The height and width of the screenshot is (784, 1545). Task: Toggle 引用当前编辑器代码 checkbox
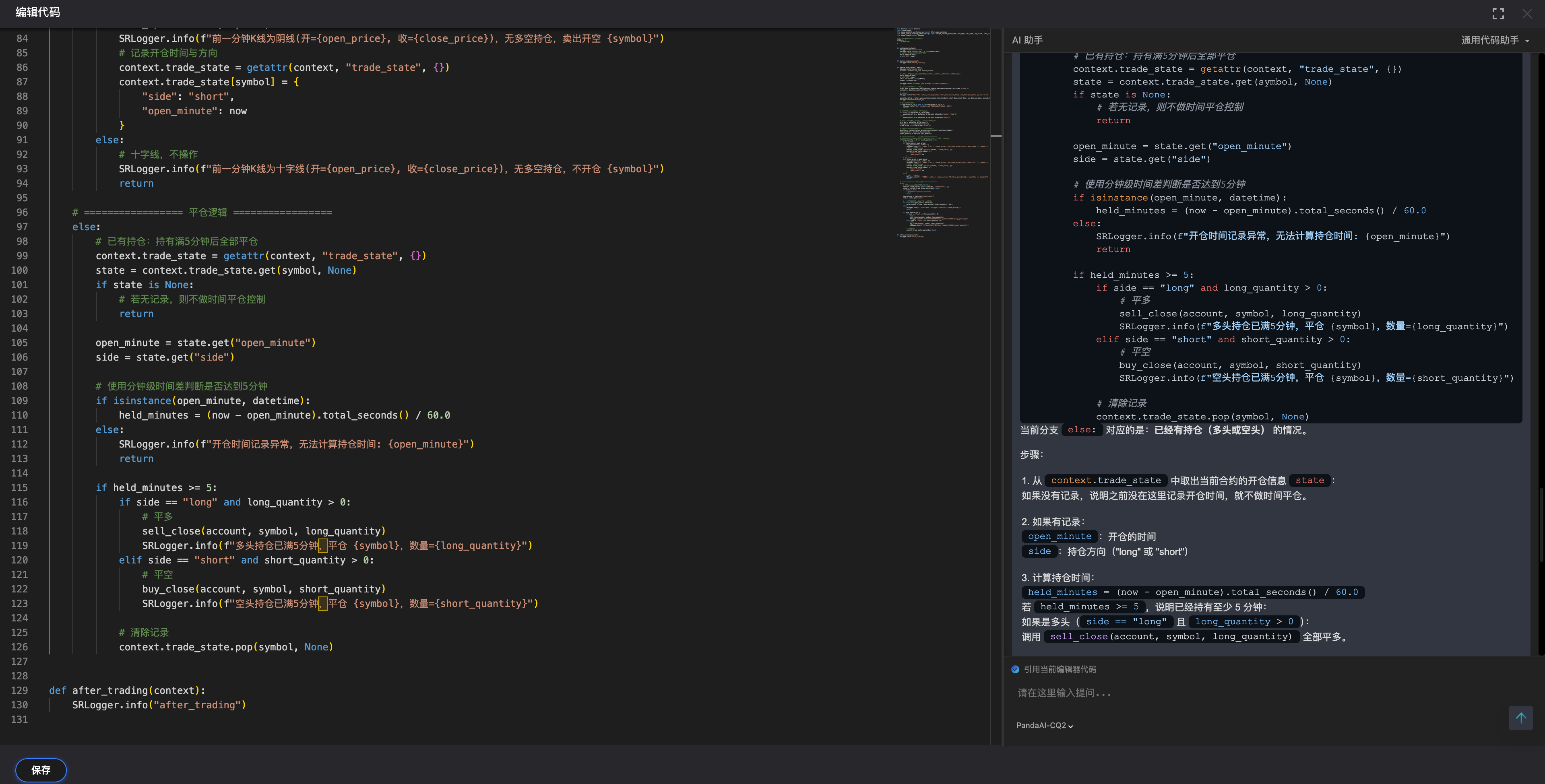click(x=1015, y=669)
